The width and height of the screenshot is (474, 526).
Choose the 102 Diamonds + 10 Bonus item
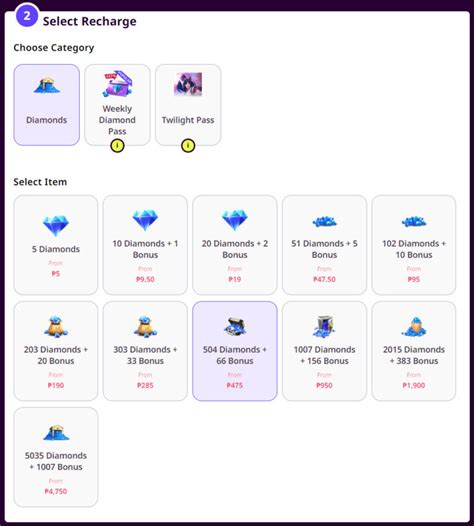pos(414,245)
